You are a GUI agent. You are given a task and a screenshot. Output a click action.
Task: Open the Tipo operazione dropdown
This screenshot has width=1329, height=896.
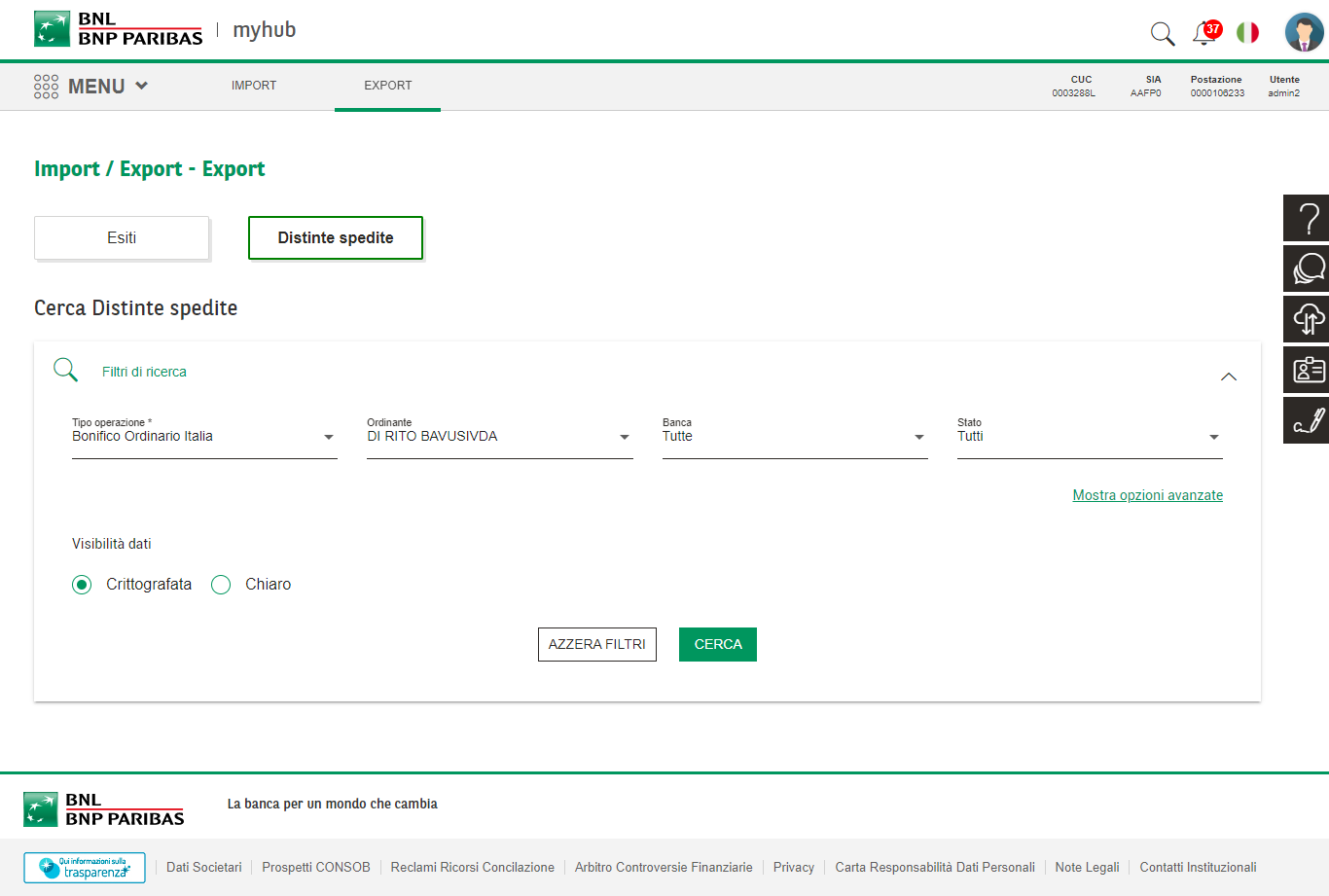tap(204, 437)
